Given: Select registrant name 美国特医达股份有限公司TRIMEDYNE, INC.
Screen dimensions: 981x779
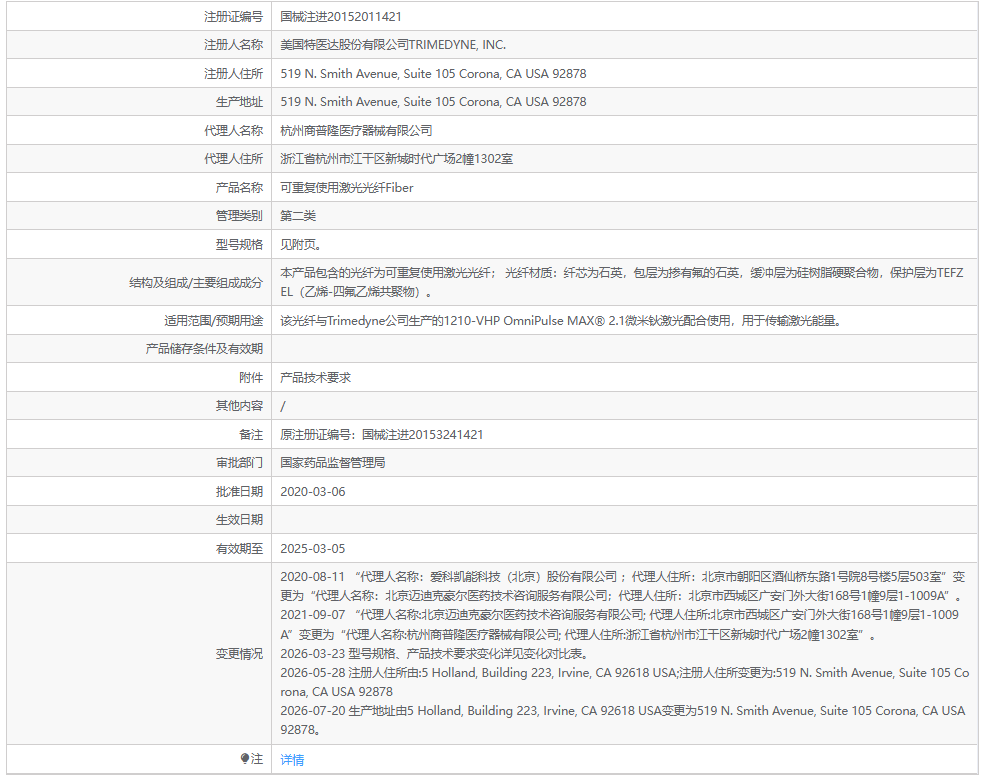Looking at the screenshot, I should tap(393, 45).
